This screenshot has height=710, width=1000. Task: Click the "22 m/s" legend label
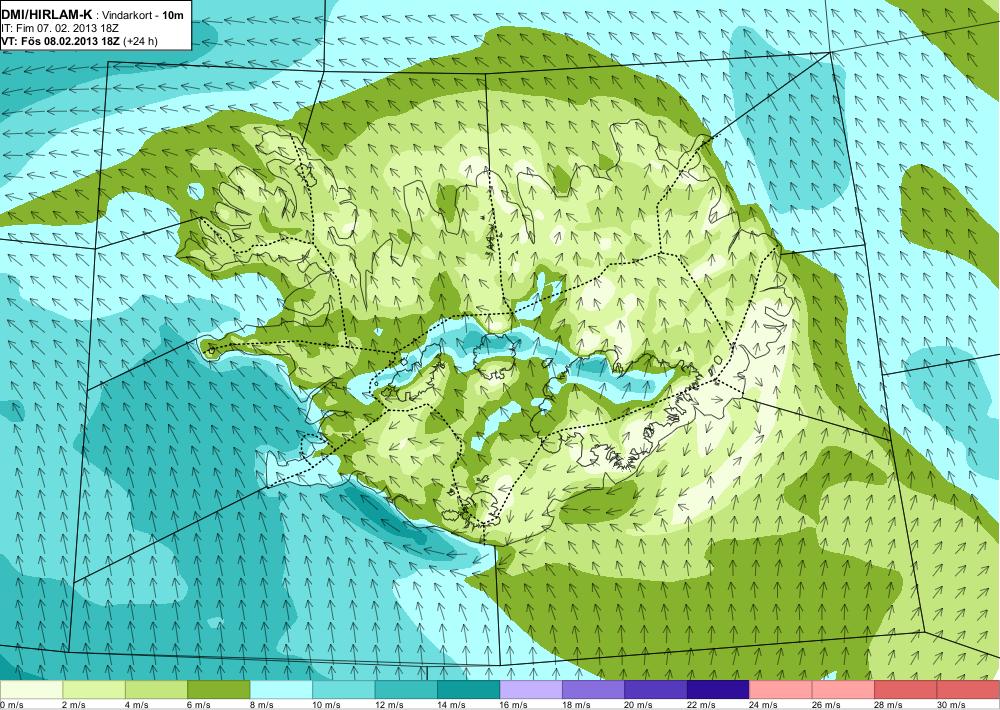702,705
